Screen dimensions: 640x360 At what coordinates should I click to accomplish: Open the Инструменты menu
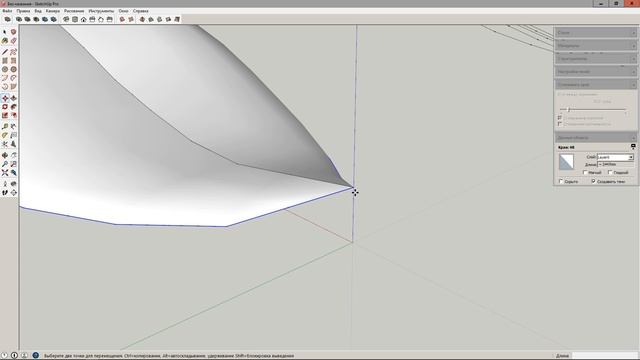[x=101, y=11]
